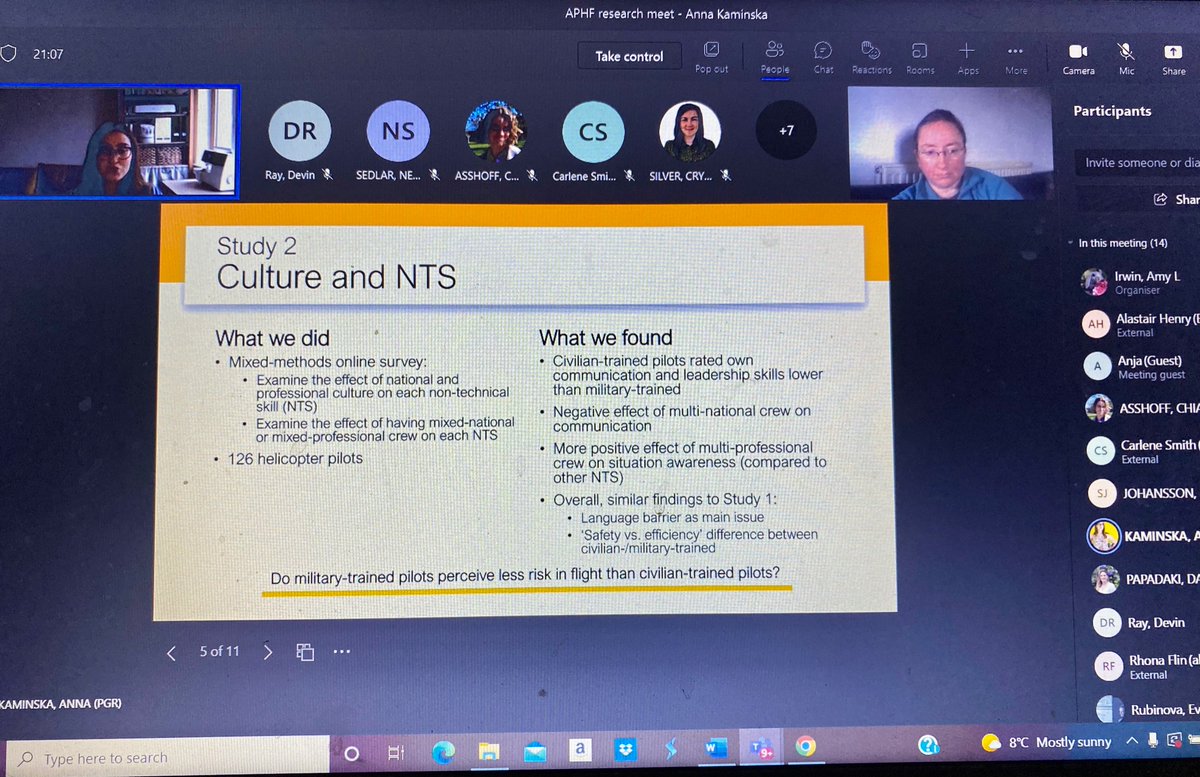
Task: Open Microsoft Edge from the taskbar
Action: 443,750
